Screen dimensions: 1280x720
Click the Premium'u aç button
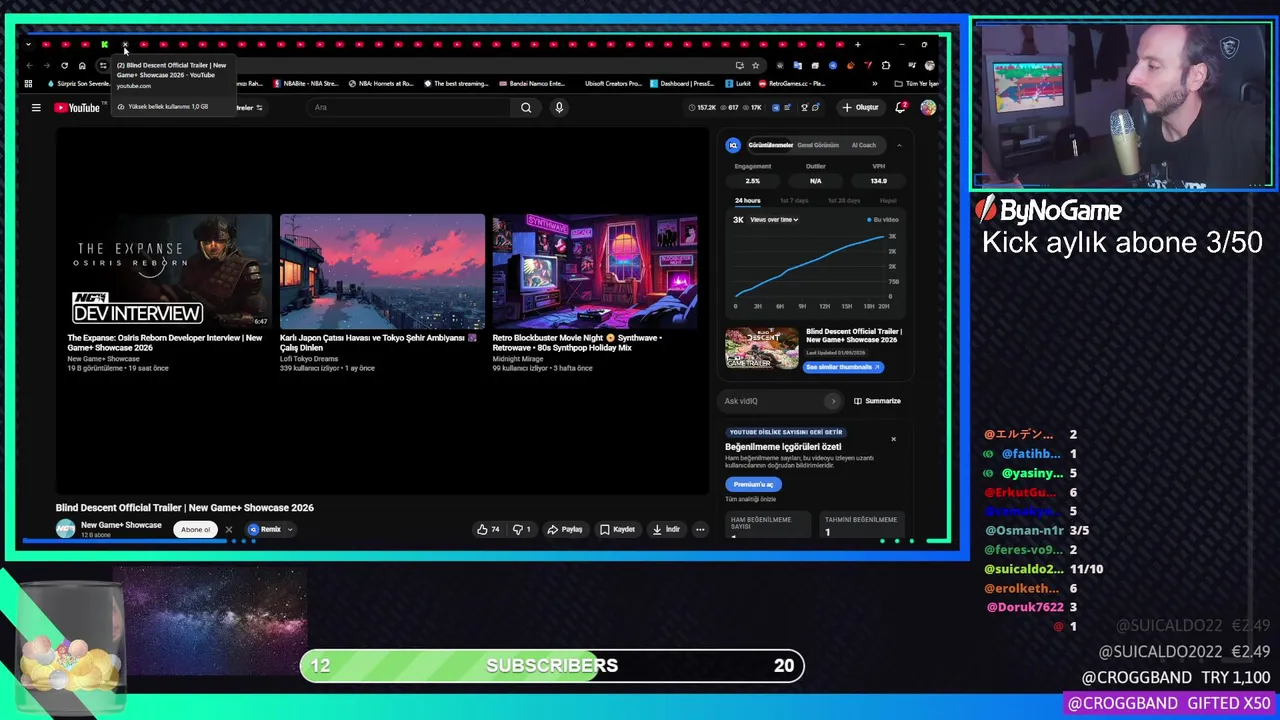[x=753, y=484]
